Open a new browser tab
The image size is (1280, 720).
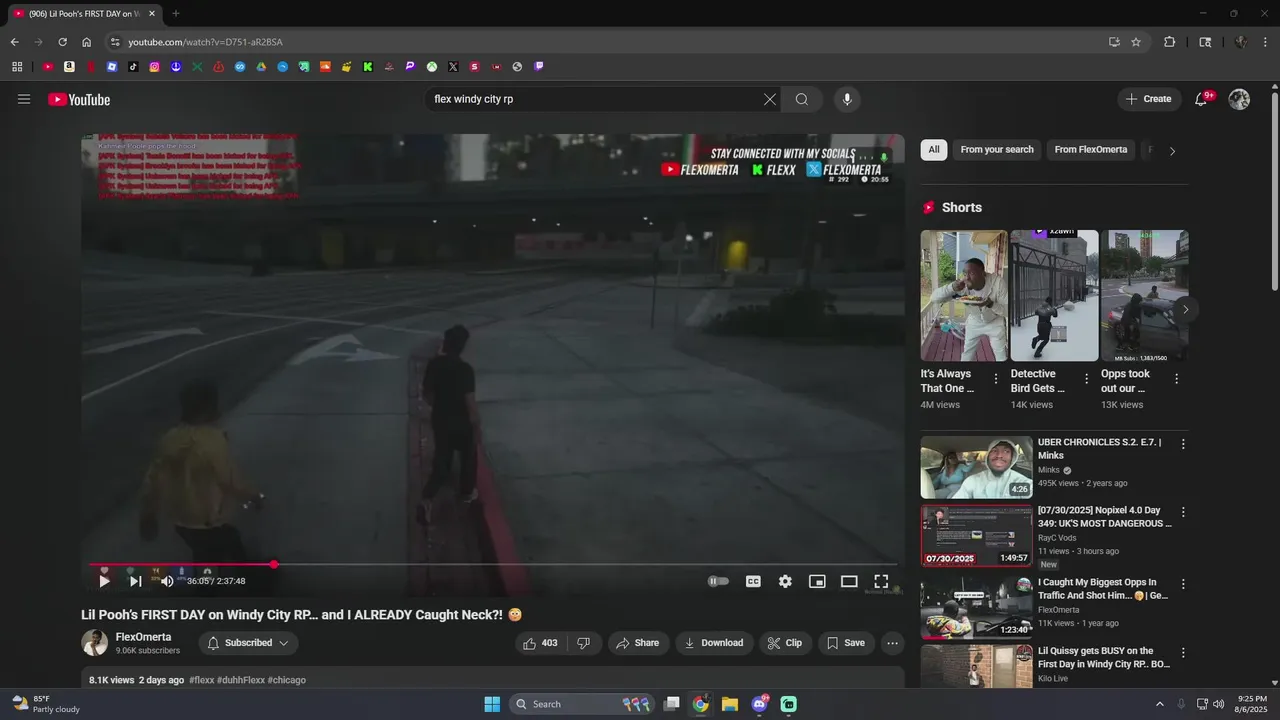(176, 13)
